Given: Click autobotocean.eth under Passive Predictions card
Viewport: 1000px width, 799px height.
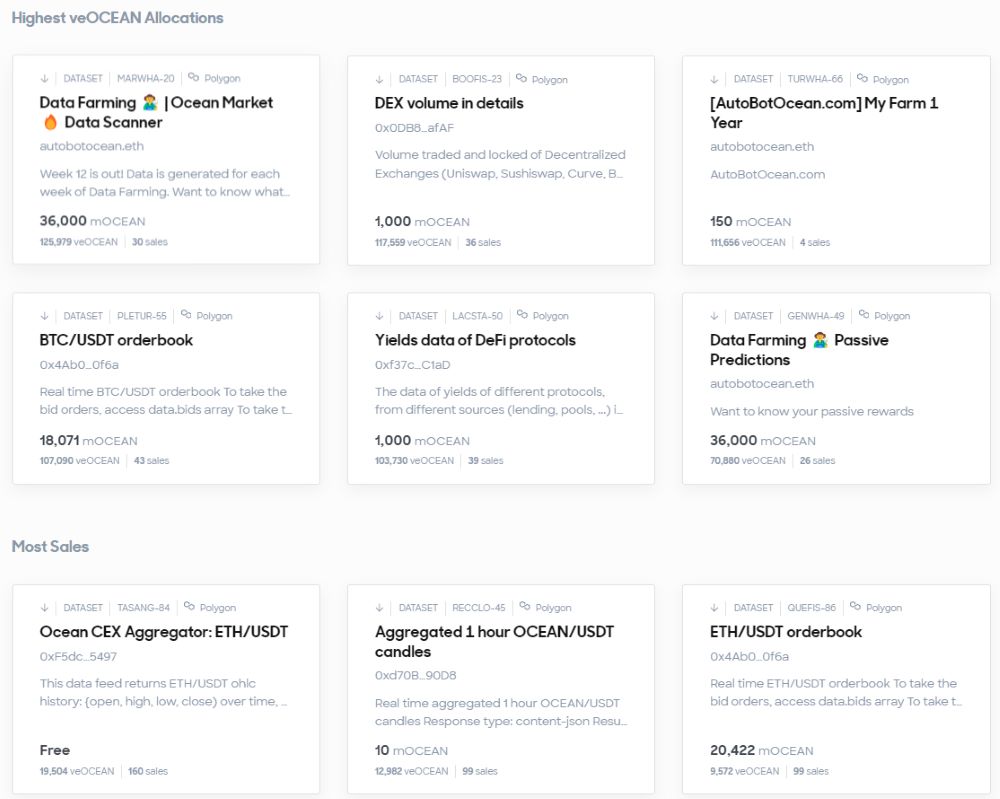Looking at the screenshot, I should tap(762, 384).
